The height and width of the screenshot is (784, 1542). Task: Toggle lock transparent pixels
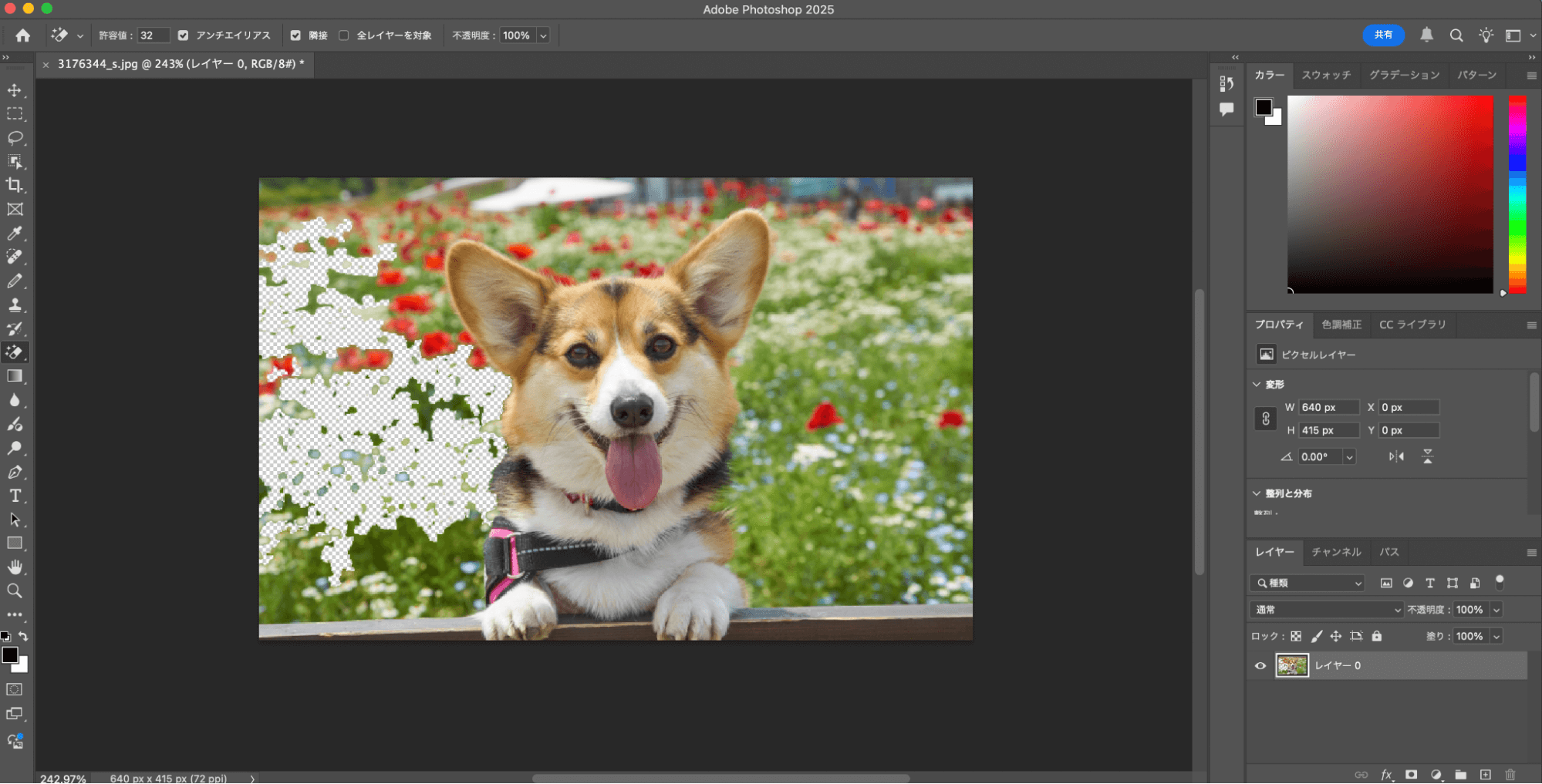1296,637
